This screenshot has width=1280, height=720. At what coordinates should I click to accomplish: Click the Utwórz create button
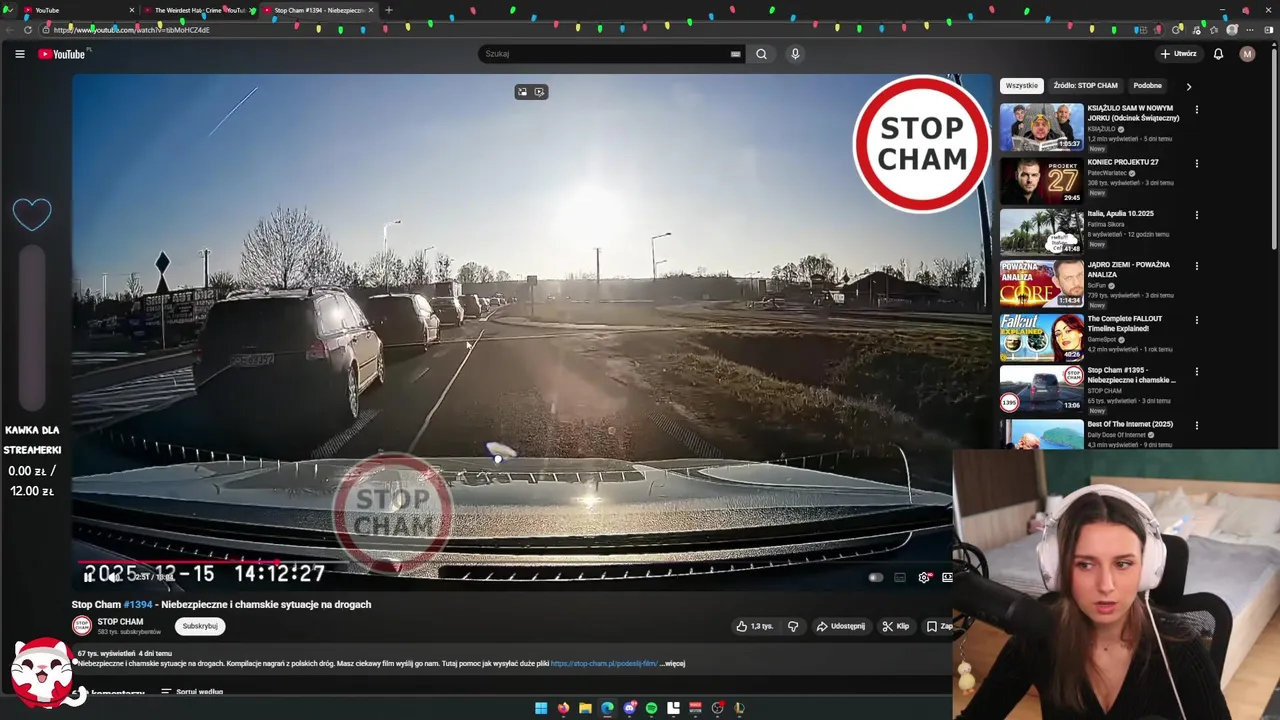(1179, 54)
